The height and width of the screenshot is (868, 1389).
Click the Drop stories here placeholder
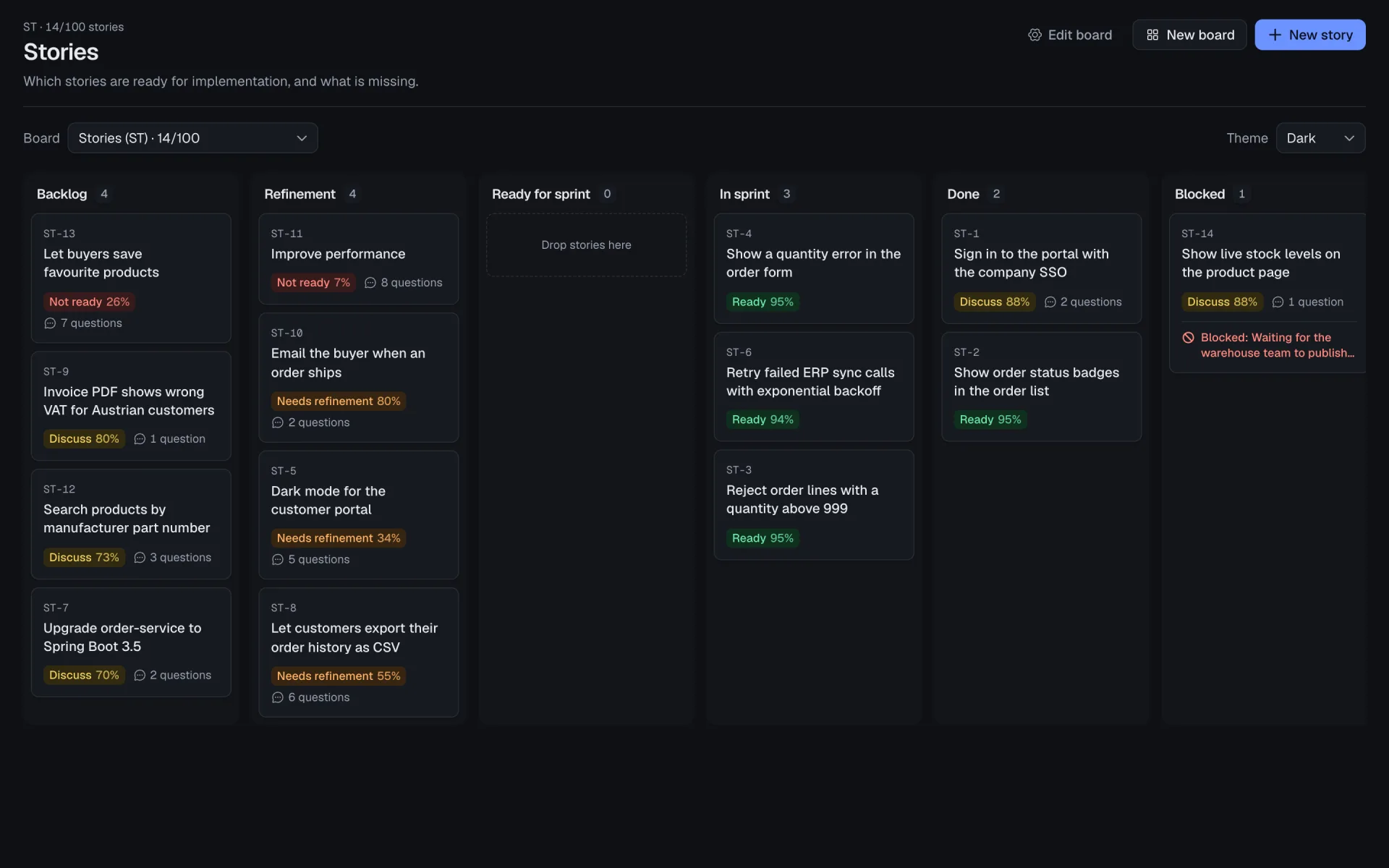tap(587, 245)
